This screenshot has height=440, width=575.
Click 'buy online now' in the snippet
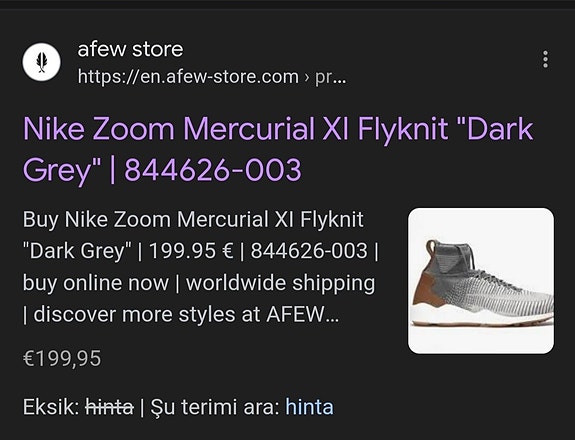tap(96, 283)
